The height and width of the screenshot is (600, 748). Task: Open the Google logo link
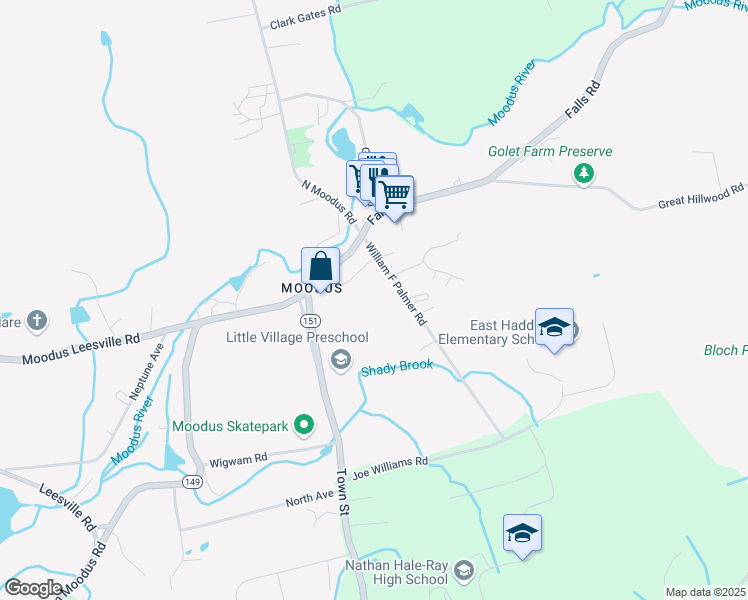point(33,588)
